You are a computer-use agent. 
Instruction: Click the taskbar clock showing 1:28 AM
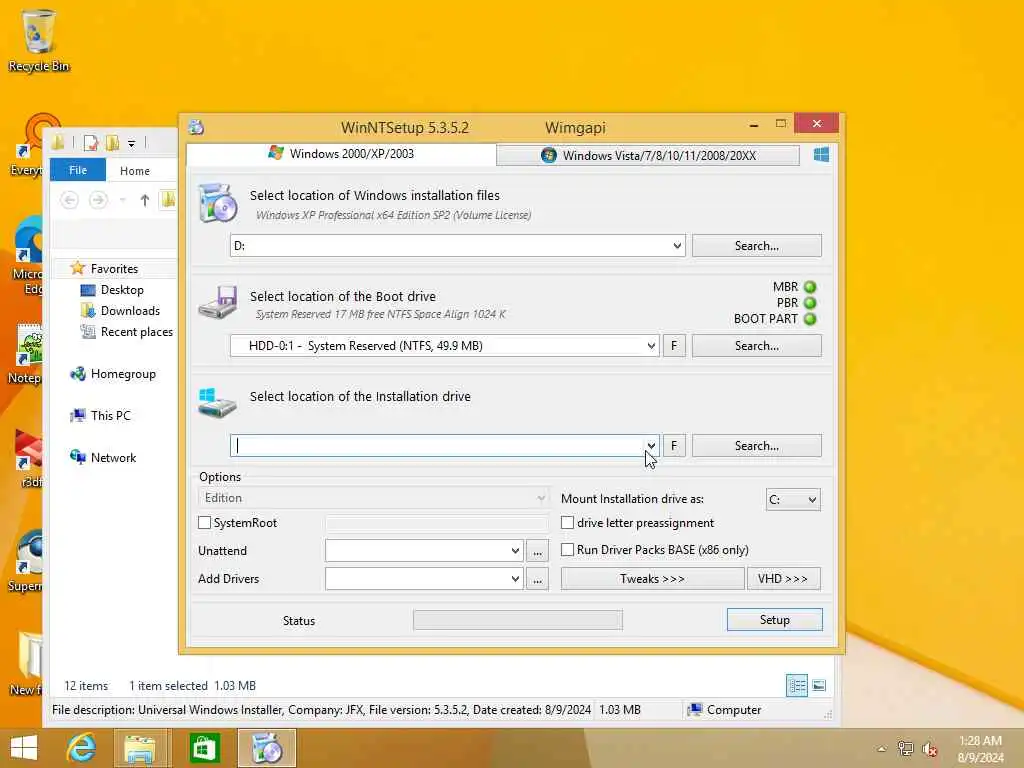point(980,749)
